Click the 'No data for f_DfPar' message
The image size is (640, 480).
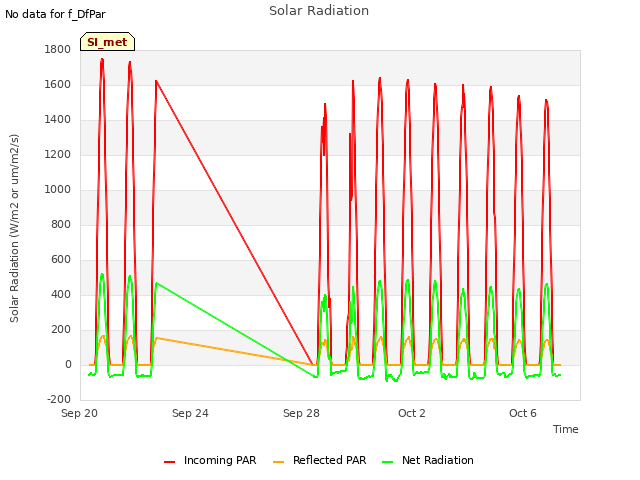point(55,14)
